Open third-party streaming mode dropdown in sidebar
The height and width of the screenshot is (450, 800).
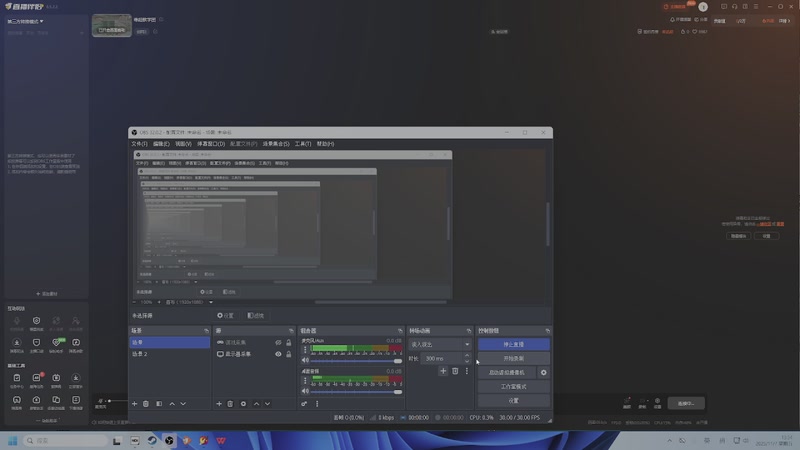click(26, 21)
